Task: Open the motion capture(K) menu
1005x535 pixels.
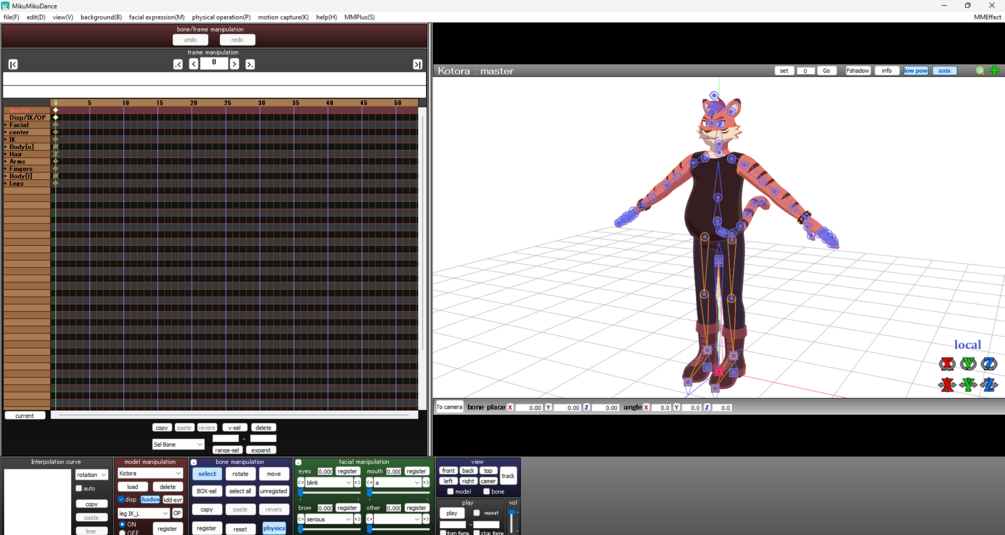Action: tap(283, 17)
